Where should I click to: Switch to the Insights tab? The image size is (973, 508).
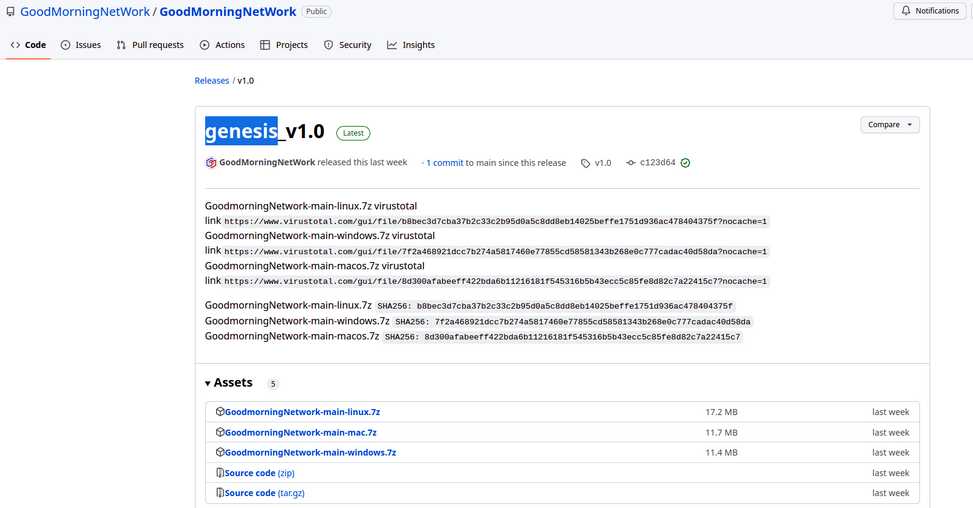(x=411, y=45)
